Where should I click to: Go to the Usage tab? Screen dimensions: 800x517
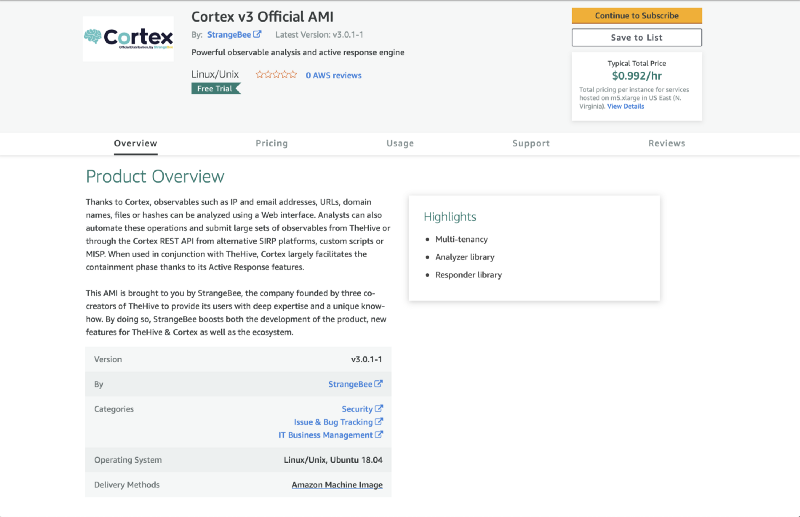coord(400,143)
